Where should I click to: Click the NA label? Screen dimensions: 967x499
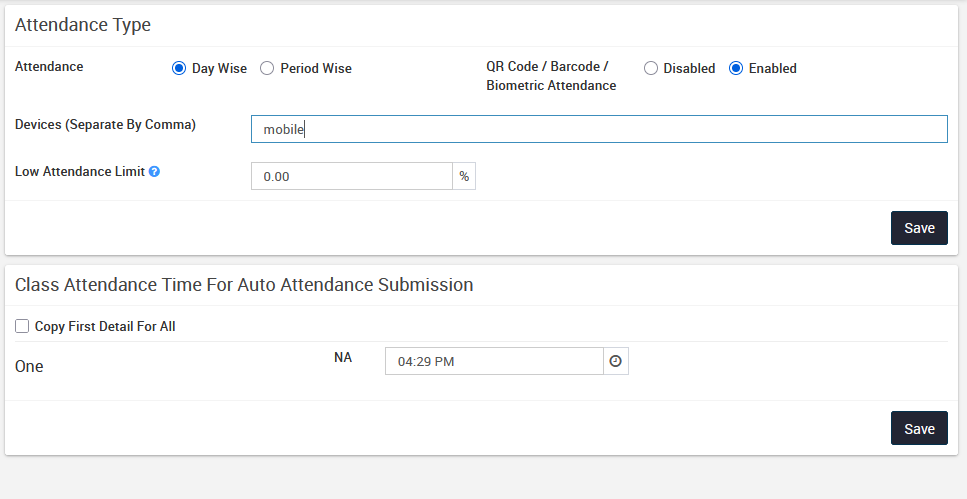342,357
